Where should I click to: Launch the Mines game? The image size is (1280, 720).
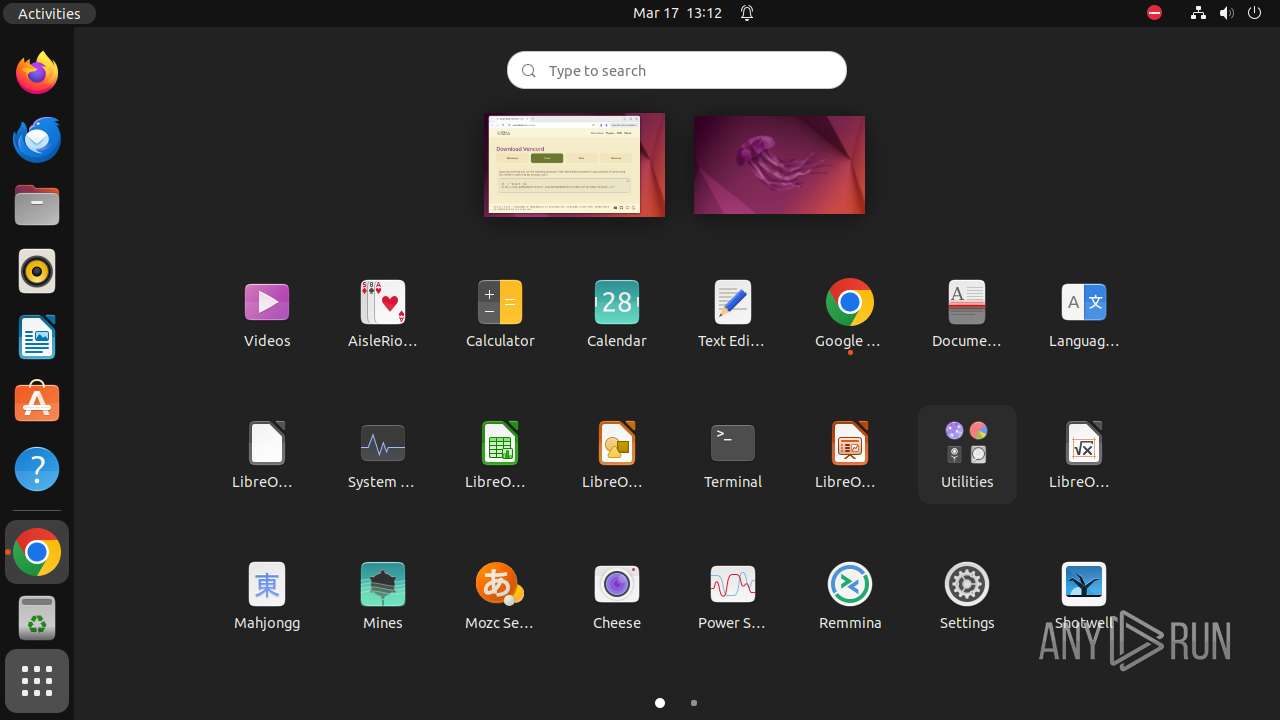click(383, 596)
